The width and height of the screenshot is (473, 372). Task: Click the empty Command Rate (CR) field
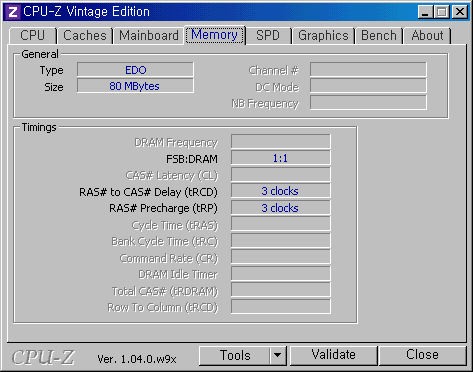pos(281,257)
